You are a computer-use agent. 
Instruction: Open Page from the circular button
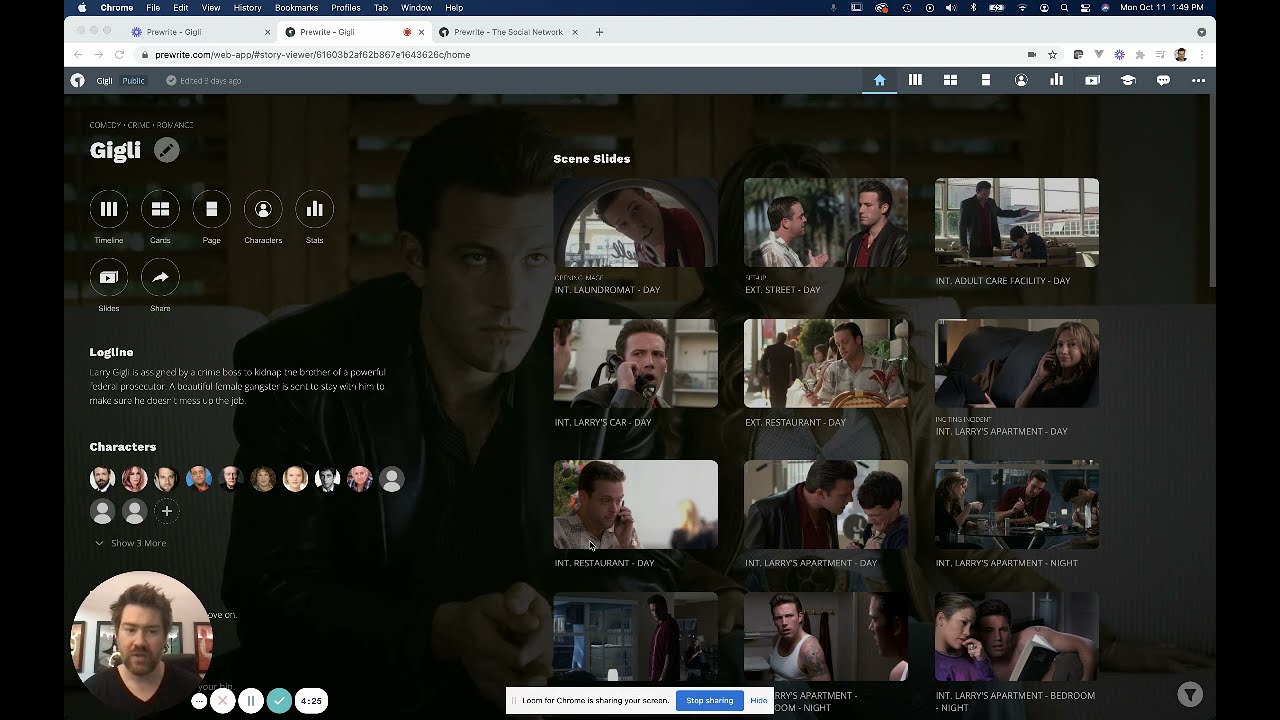pyautogui.click(x=212, y=209)
